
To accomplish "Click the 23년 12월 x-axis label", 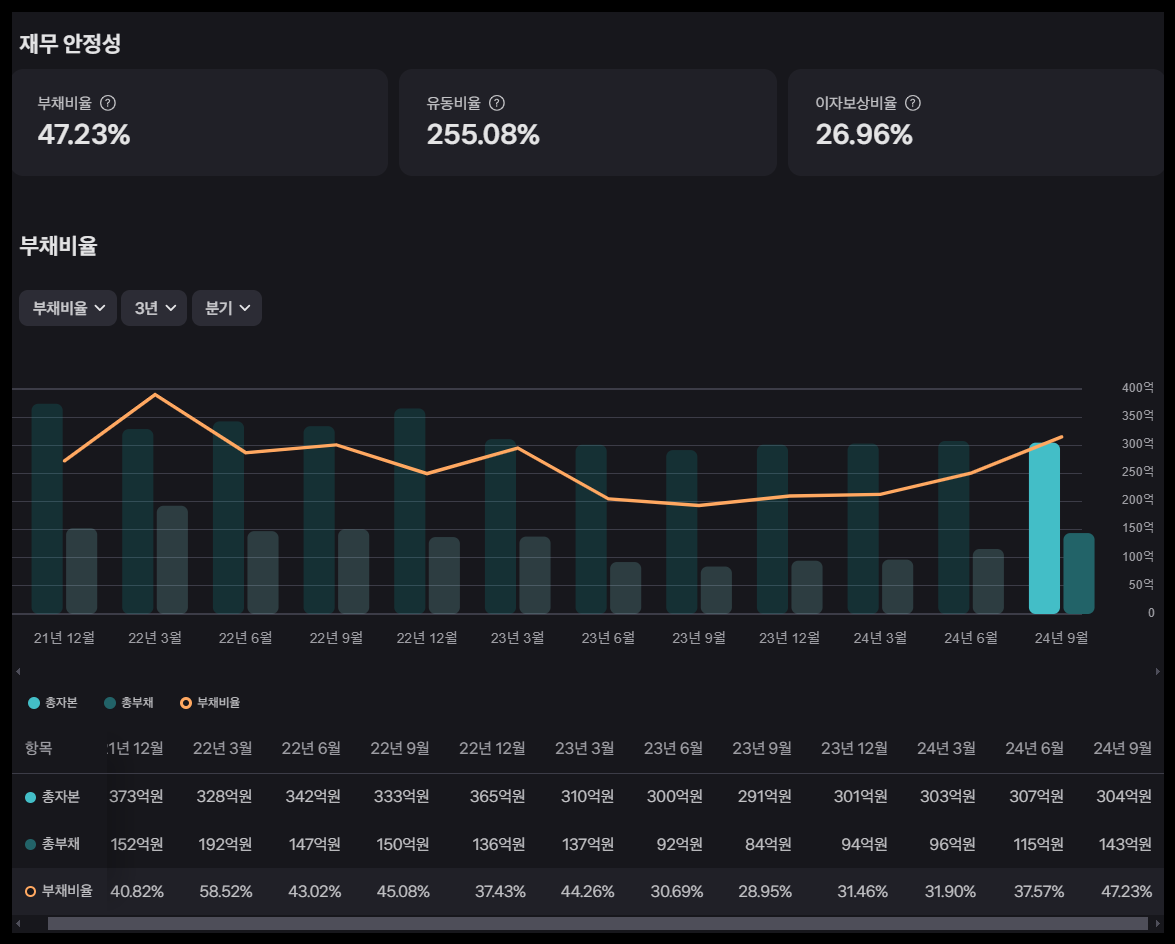I will [789, 638].
